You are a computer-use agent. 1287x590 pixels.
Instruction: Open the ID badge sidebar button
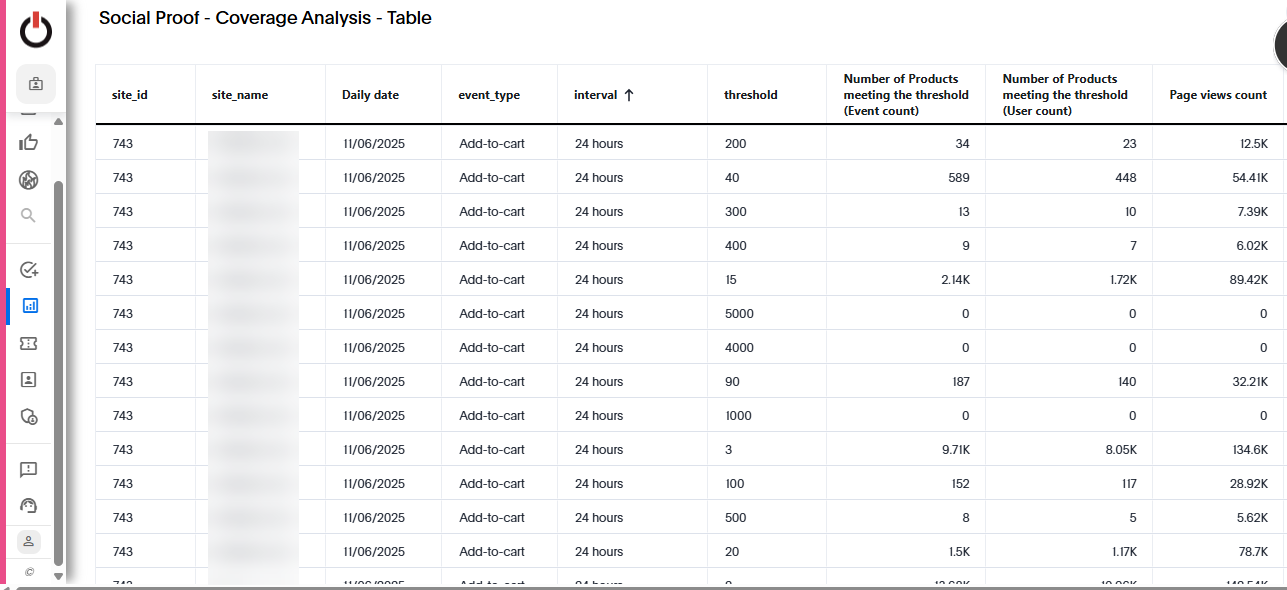(x=36, y=84)
